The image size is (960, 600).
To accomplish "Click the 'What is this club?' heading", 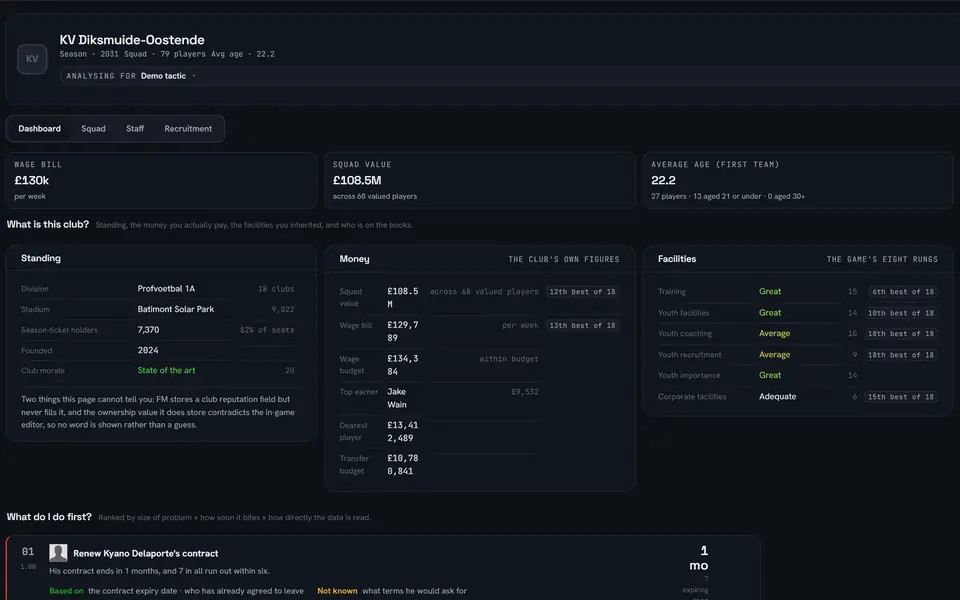I will (48, 225).
